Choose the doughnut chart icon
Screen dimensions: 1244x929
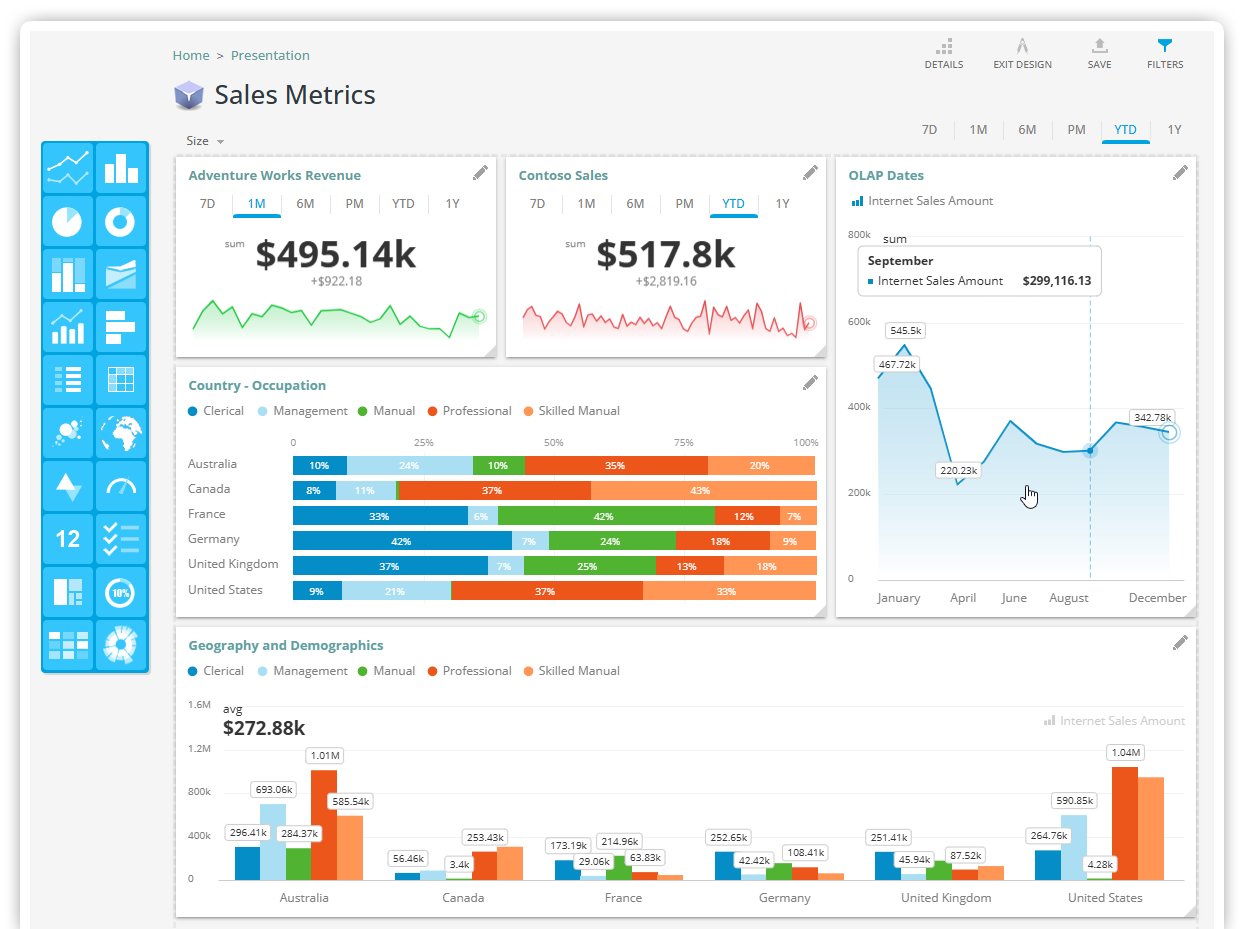coord(121,221)
